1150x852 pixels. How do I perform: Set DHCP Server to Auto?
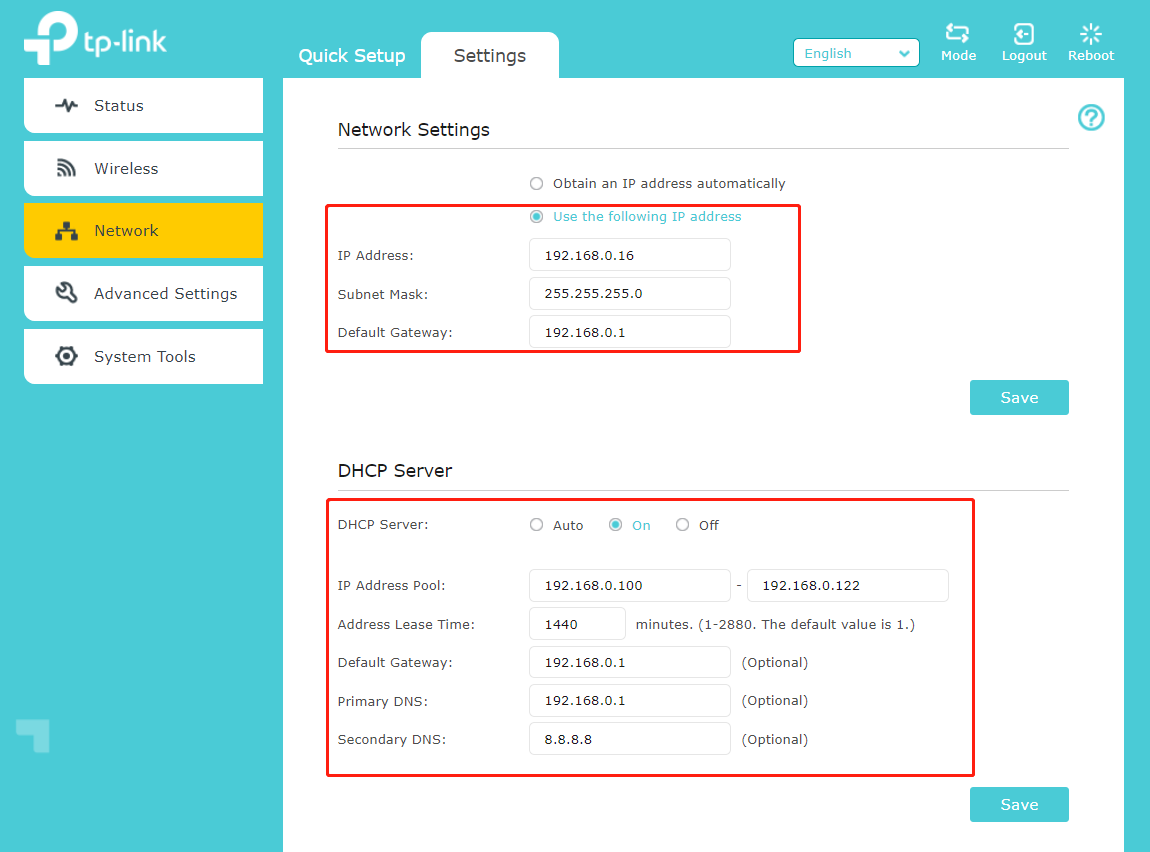click(x=536, y=524)
